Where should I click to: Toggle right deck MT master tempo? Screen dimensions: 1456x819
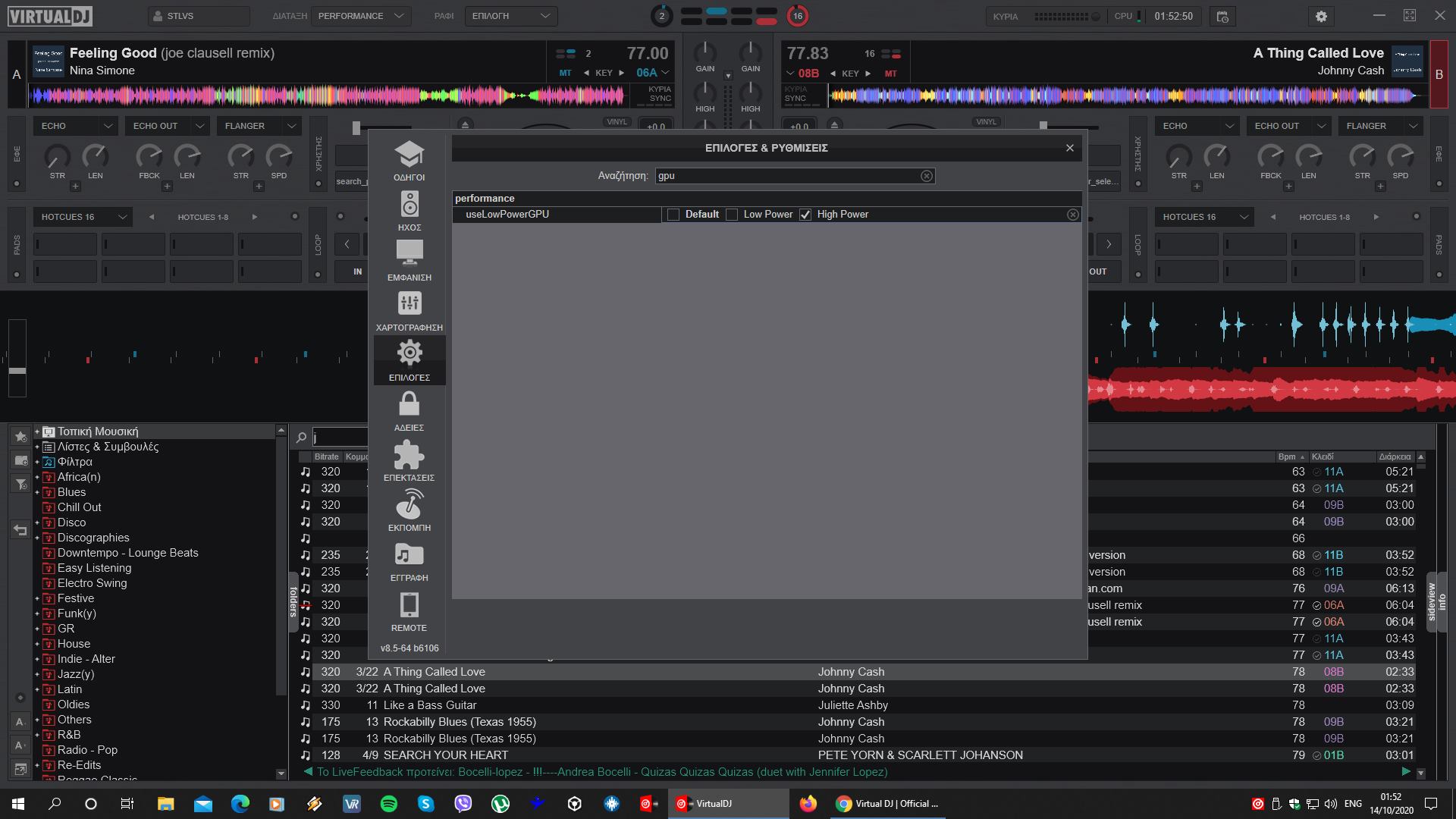[x=890, y=74]
